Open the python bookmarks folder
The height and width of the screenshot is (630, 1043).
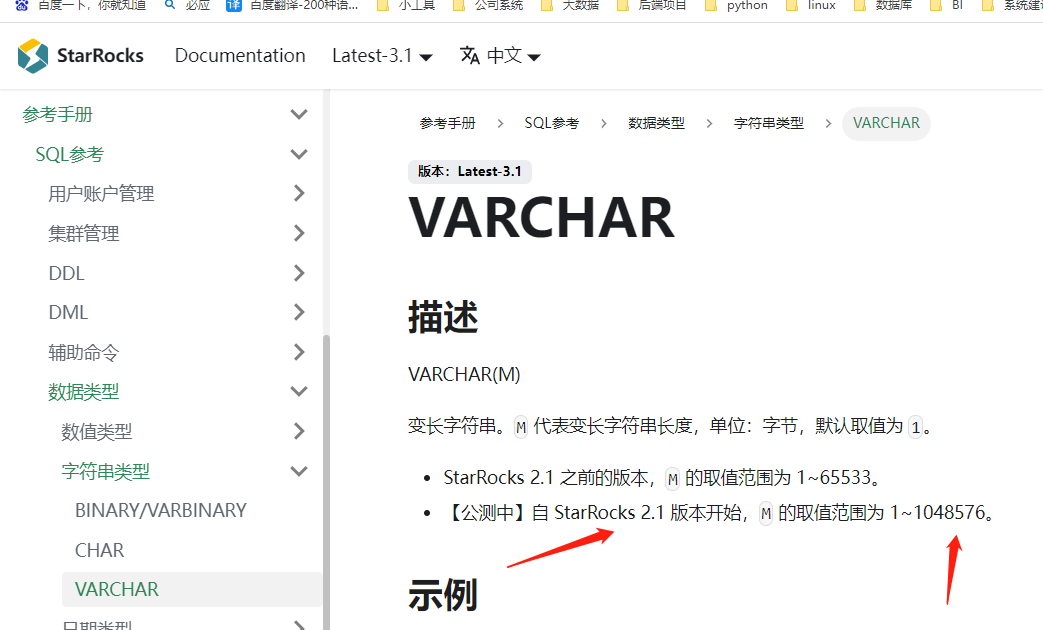point(736,5)
